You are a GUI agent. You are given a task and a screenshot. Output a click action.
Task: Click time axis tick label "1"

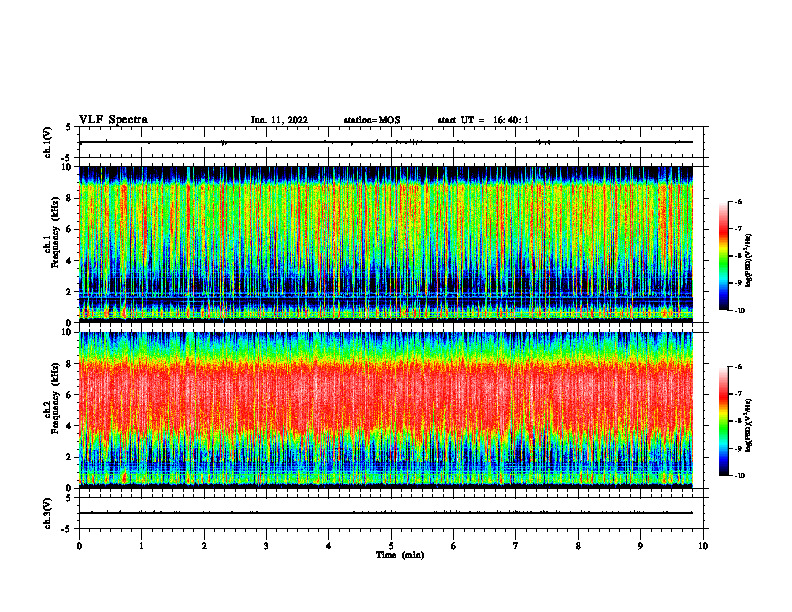142,546
